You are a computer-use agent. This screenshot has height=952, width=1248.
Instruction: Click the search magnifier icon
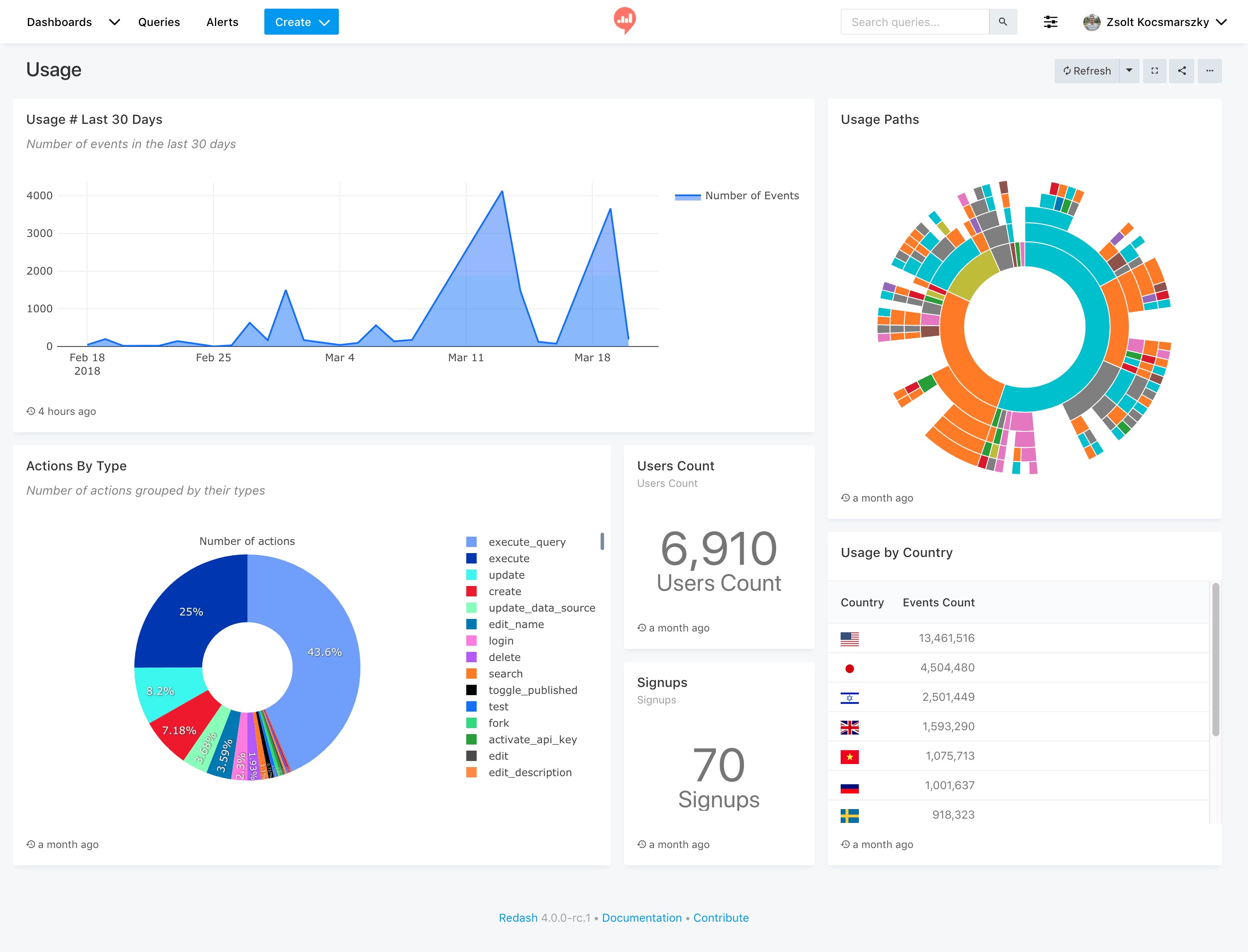[1002, 22]
